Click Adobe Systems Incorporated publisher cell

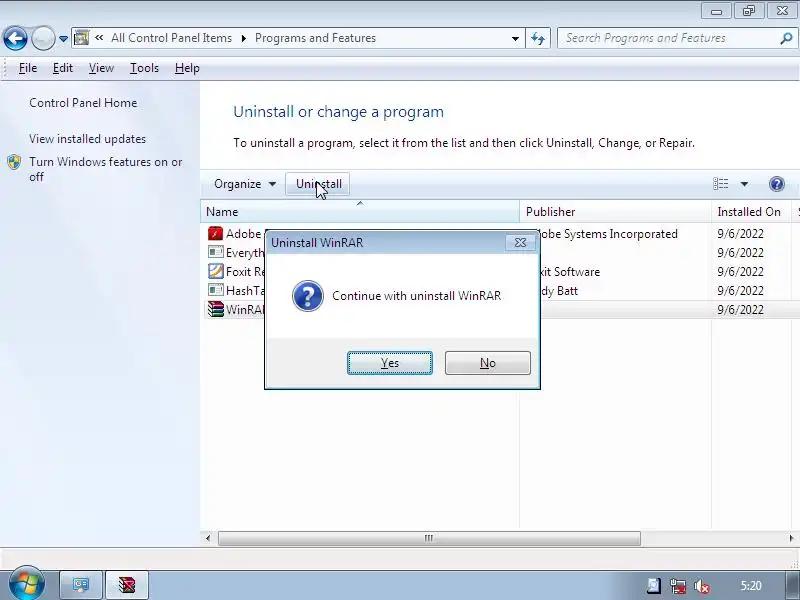(609, 234)
